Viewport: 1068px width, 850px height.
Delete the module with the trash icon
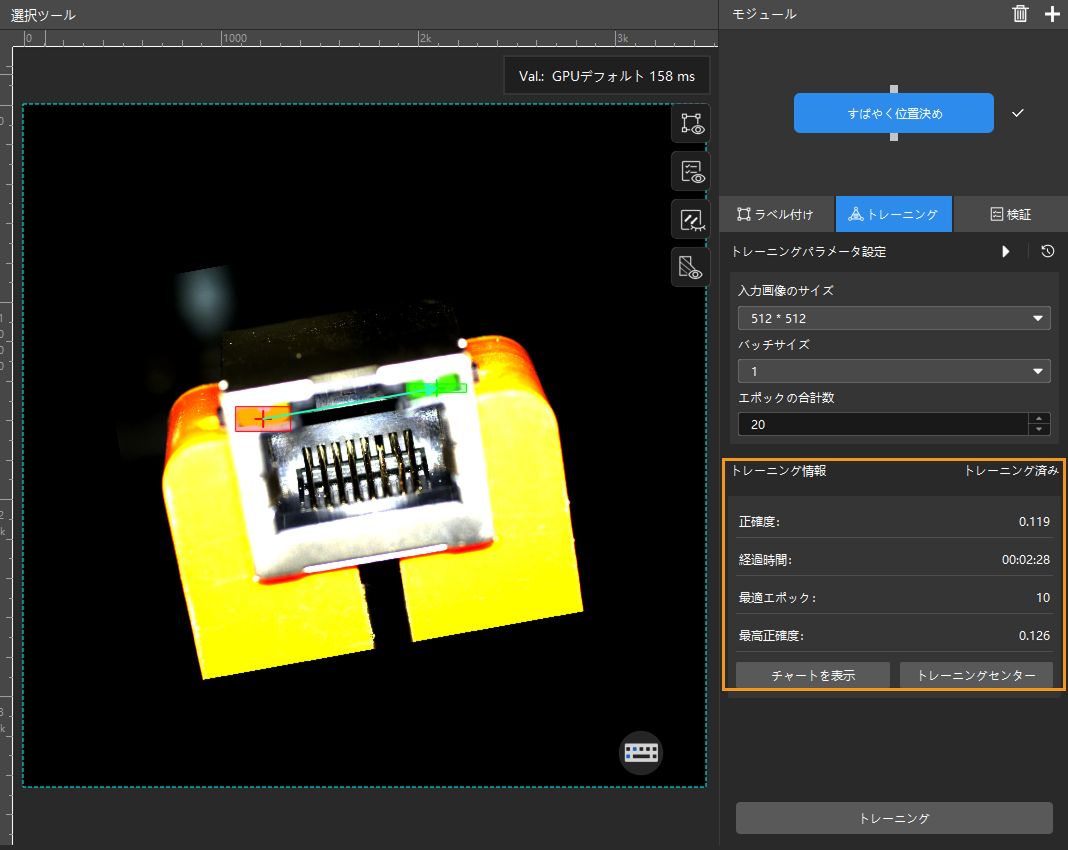coord(1020,14)
